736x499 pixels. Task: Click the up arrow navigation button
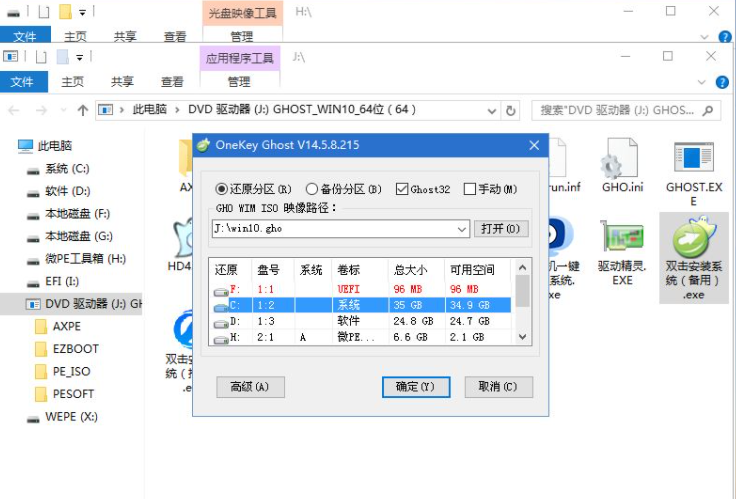[x=82, y=110]
